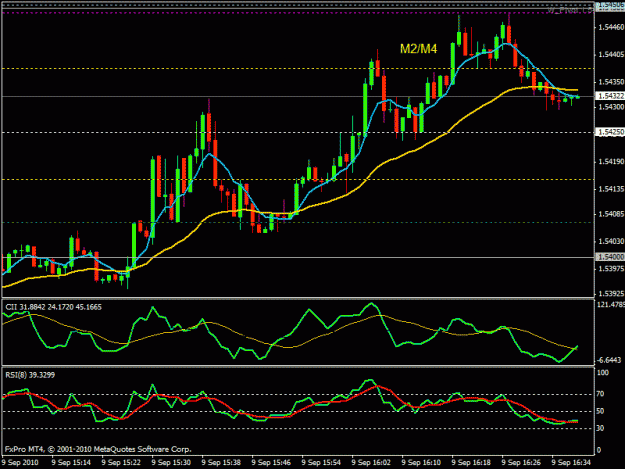Viewport: 625px width, 469px height.
Task: Click the 1.53975 price scale value
Action: click(611, 269)
